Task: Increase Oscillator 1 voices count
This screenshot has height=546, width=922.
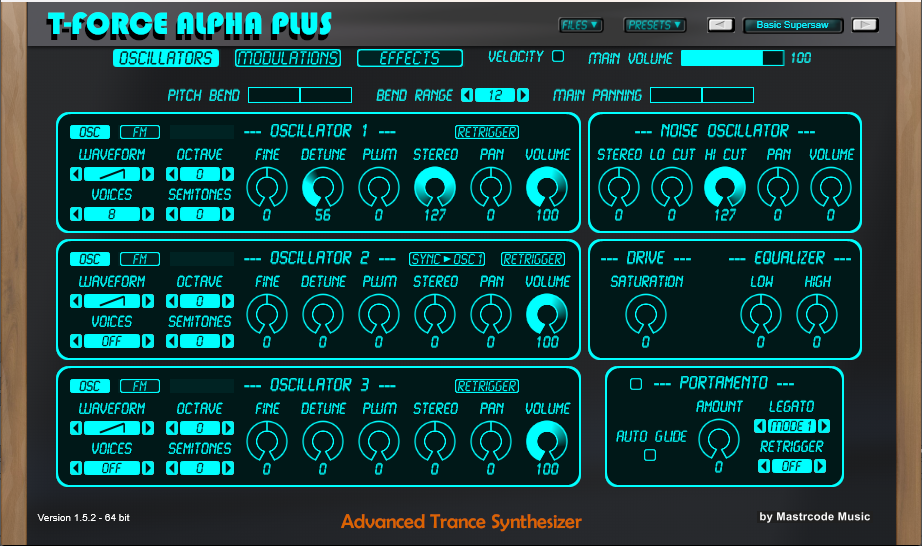Action: pos(148,214)
